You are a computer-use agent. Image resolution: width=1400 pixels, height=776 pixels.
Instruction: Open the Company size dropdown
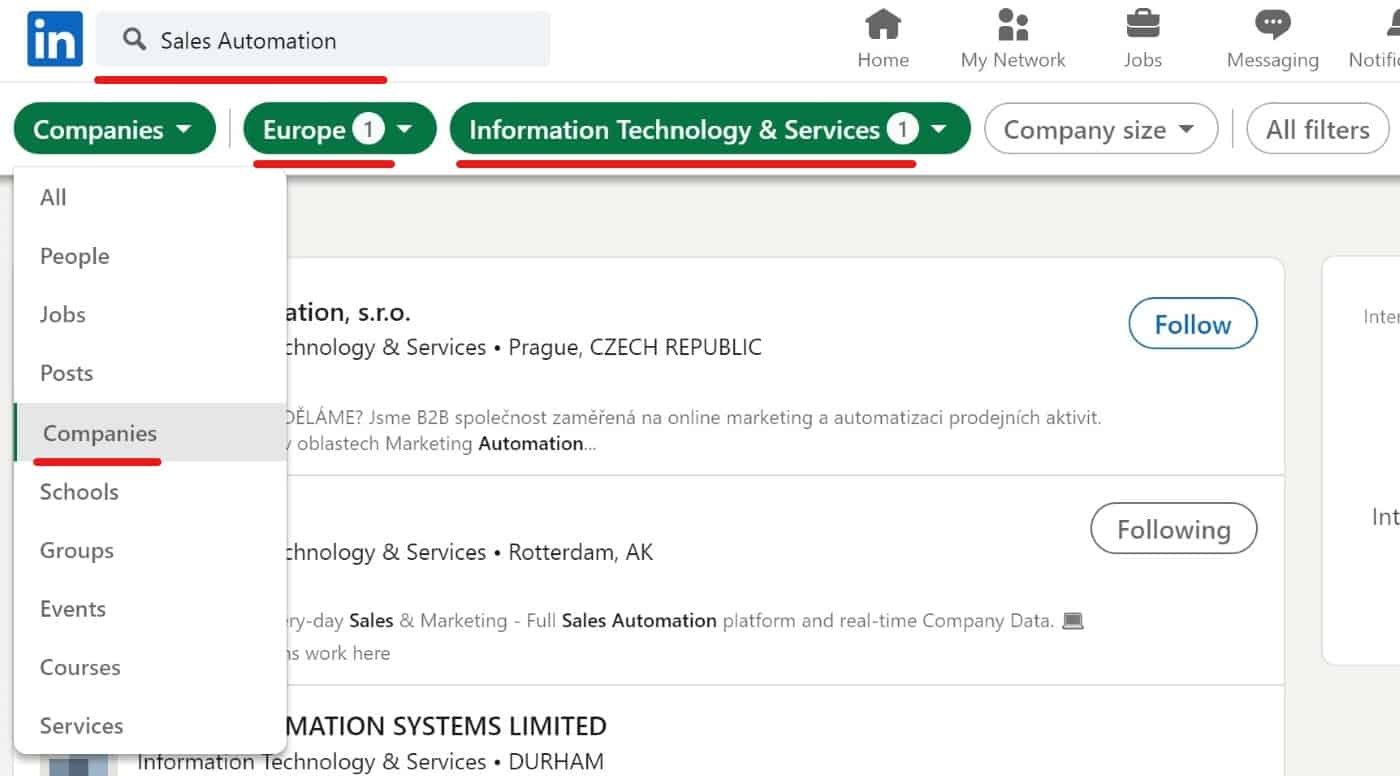(1100, 129)
